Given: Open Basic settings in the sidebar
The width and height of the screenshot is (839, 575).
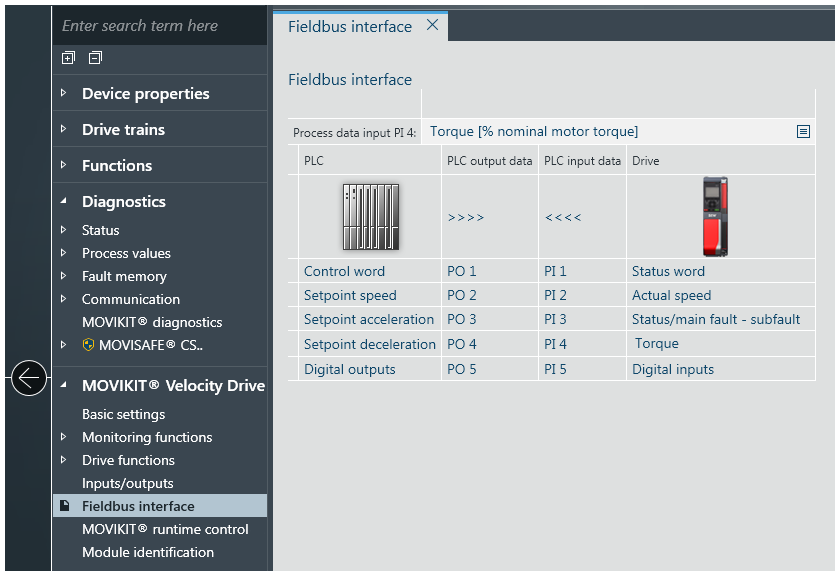Looking at the screenshot, I should pos(124,414).
